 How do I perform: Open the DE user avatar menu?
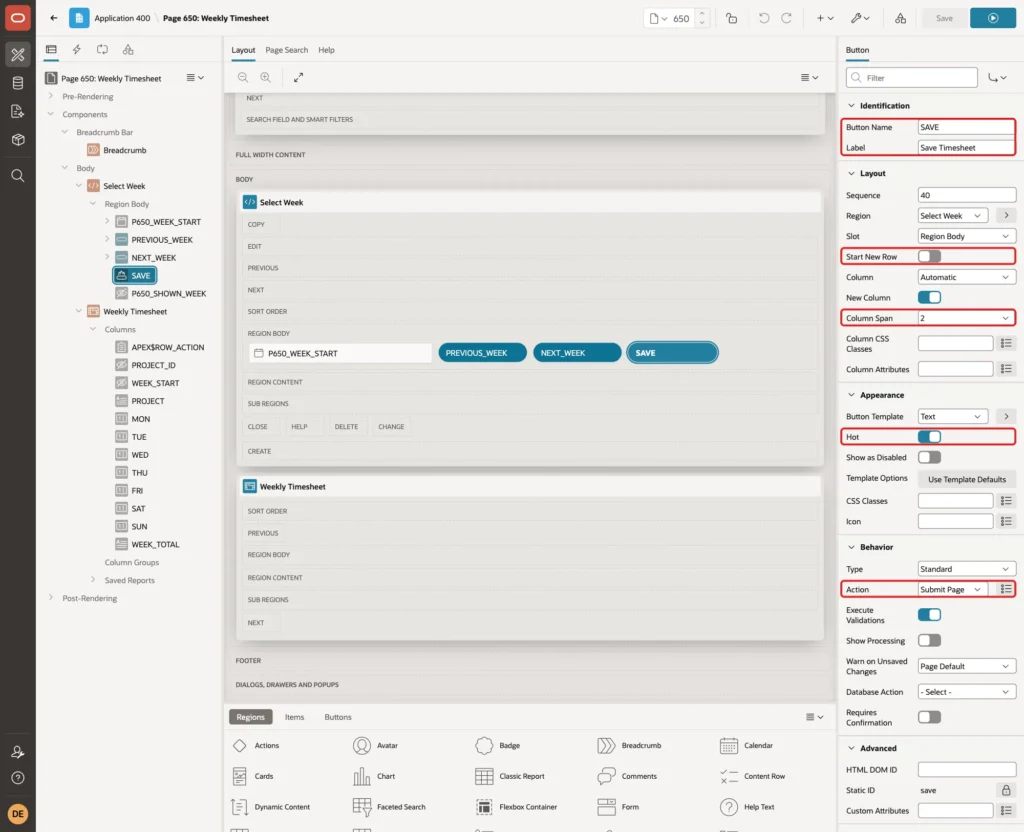click(x=18, y=814)
